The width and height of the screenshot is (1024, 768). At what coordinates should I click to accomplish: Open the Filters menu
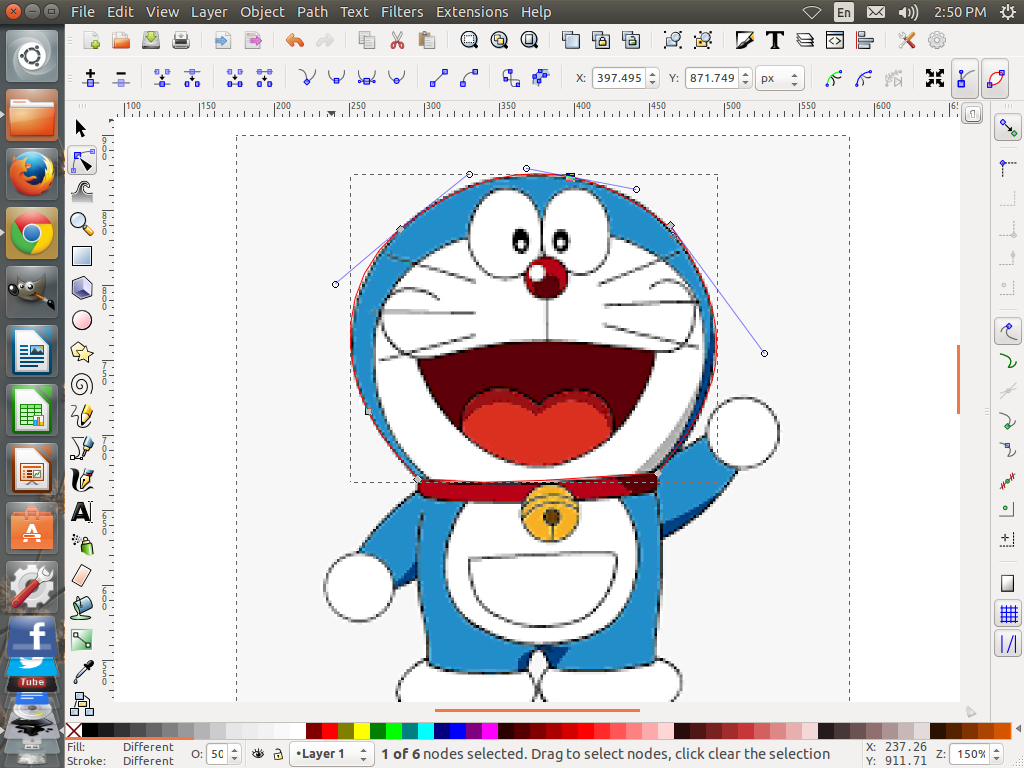(x=402, y=11)
